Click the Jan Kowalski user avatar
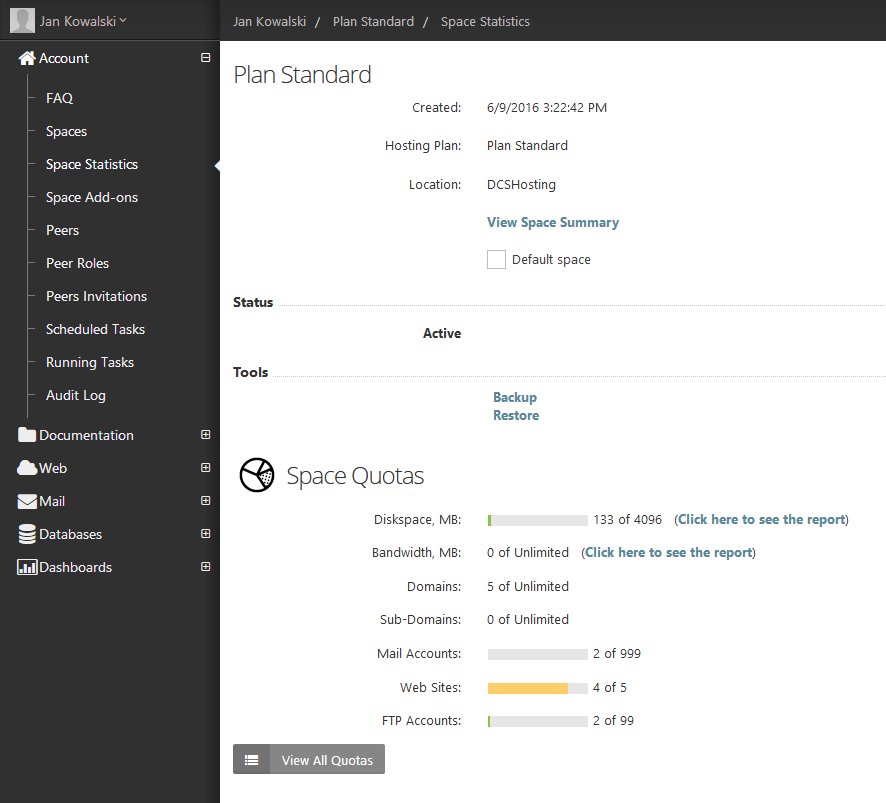The height and width of the screenshot is (803, 886). 23,20
